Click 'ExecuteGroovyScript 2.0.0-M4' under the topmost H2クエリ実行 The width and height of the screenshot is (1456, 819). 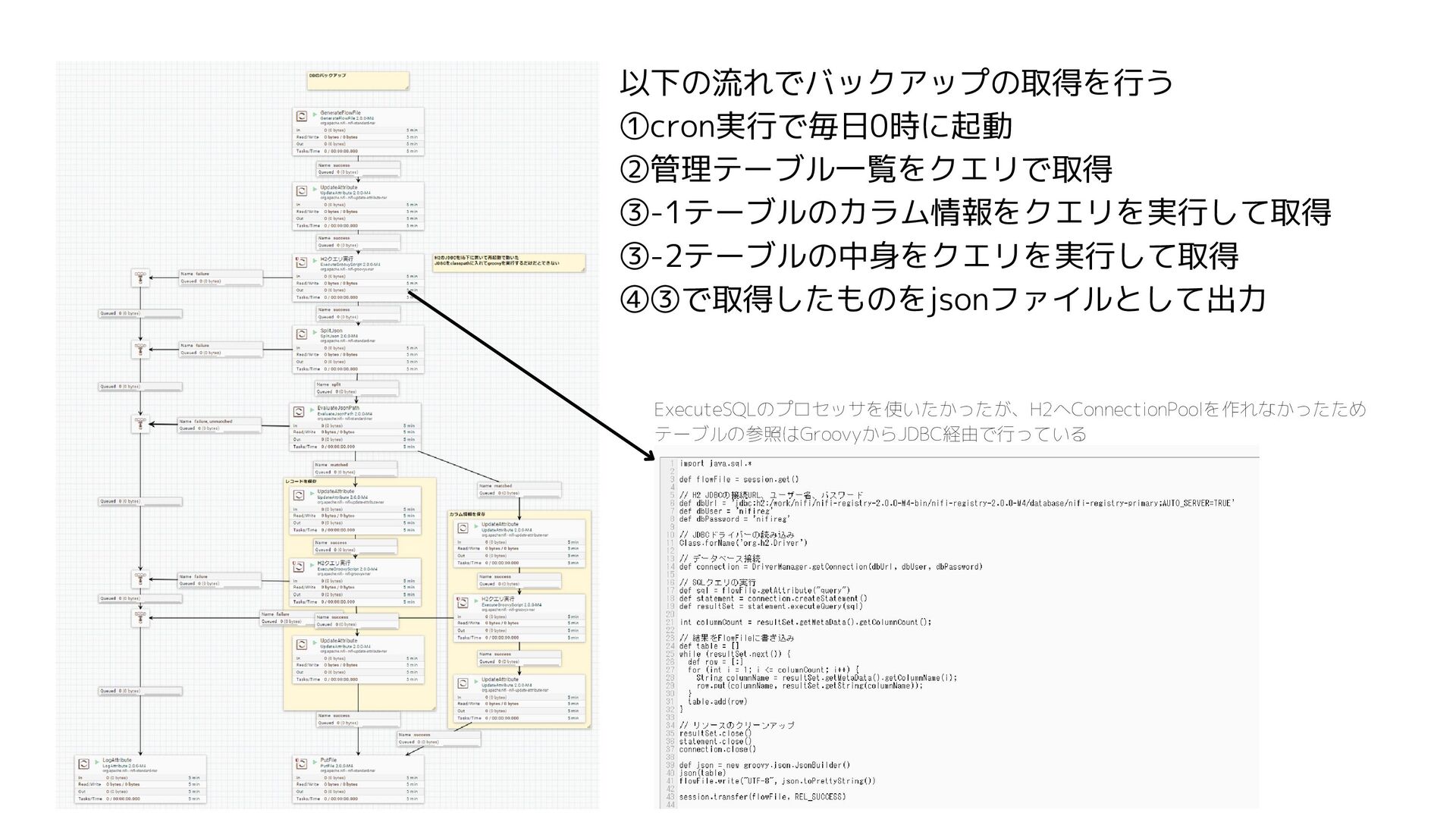pyautogui.click(x=350, y=265)
